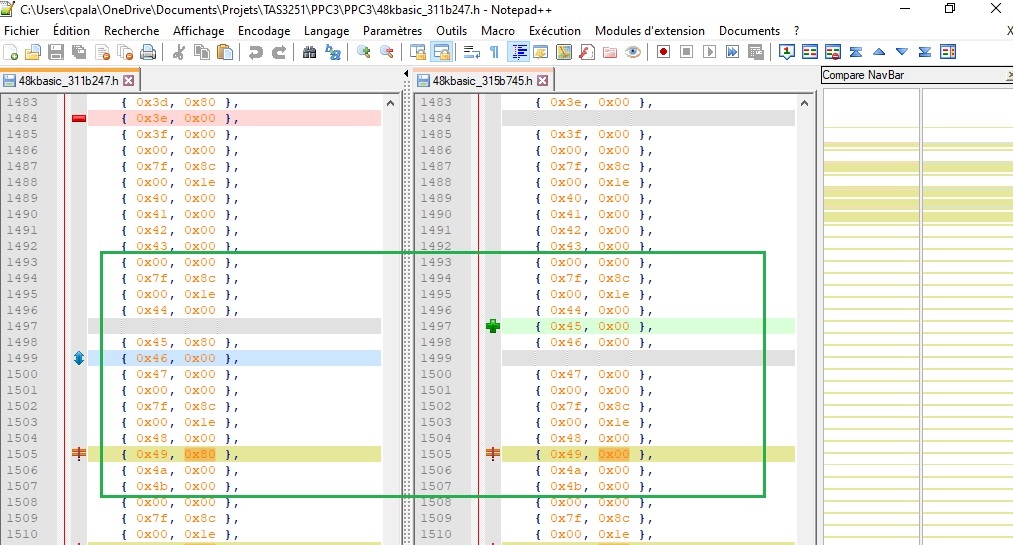This screenshot has height=545, width=1013.
Task: Open the Recherche menu
Action: (131, 31)
